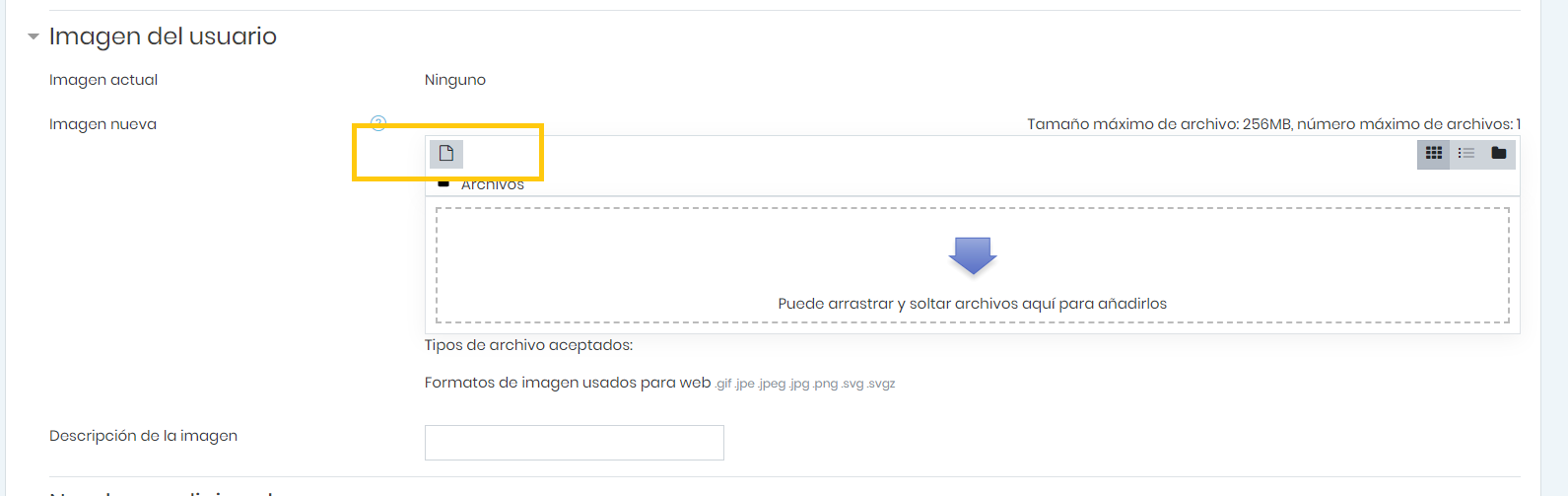Open help icon beside Imagen nueva
Screen dimensions: 1568x496
[378, 123]
